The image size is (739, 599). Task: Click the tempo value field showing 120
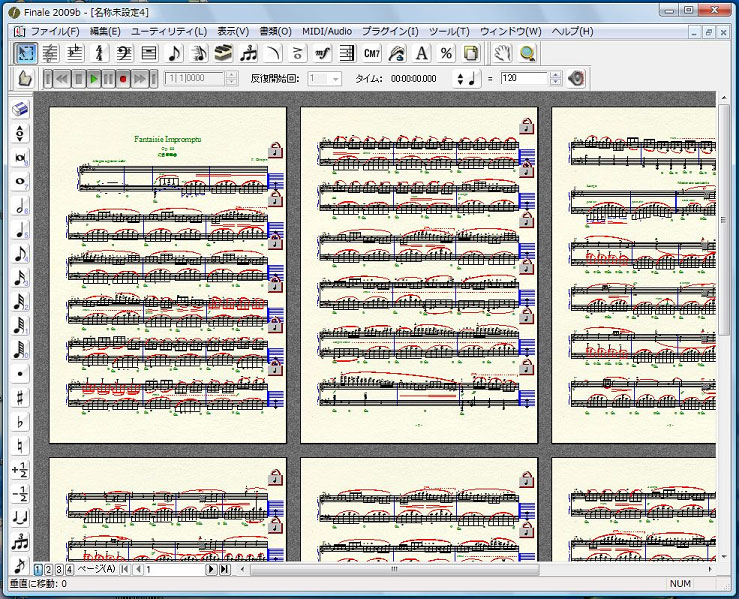coord(525,78)
